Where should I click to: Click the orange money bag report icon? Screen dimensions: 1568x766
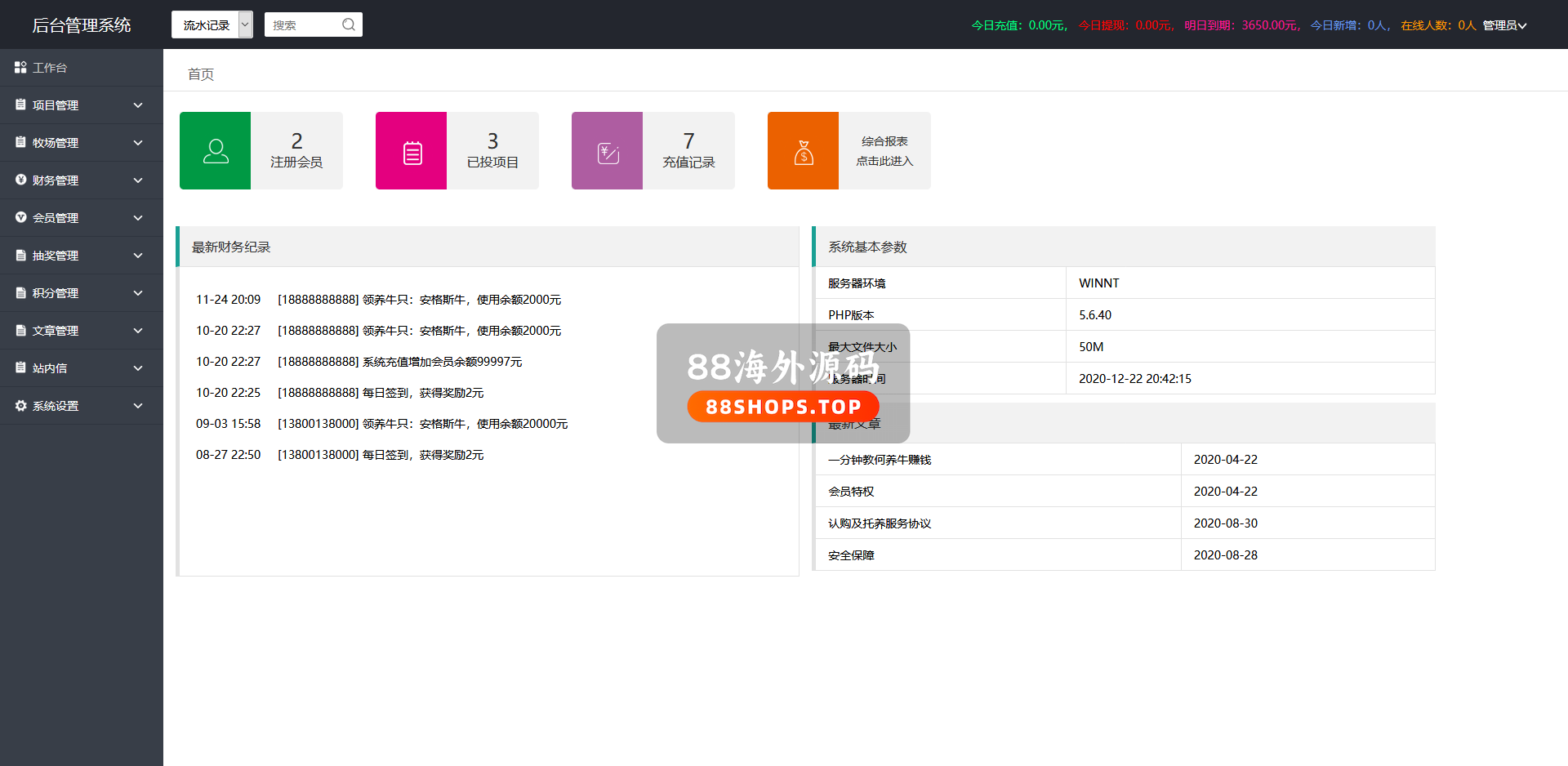[804, 151]
